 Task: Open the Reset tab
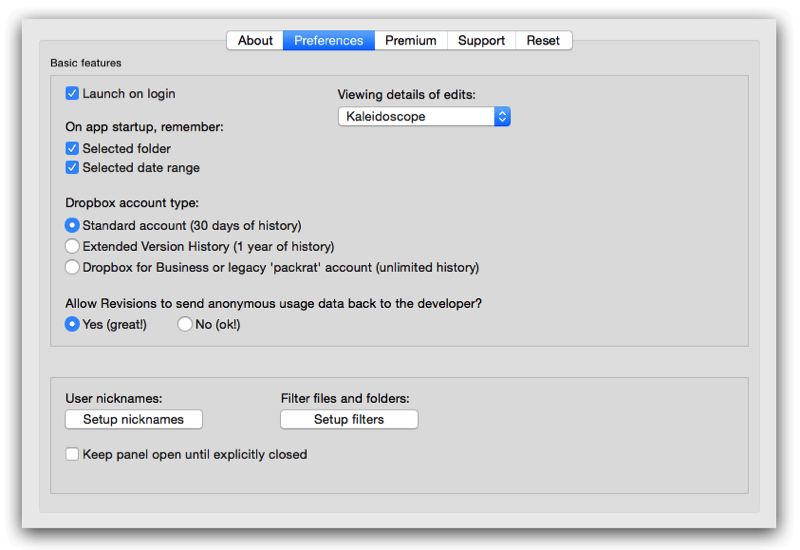tap(543, 41)
